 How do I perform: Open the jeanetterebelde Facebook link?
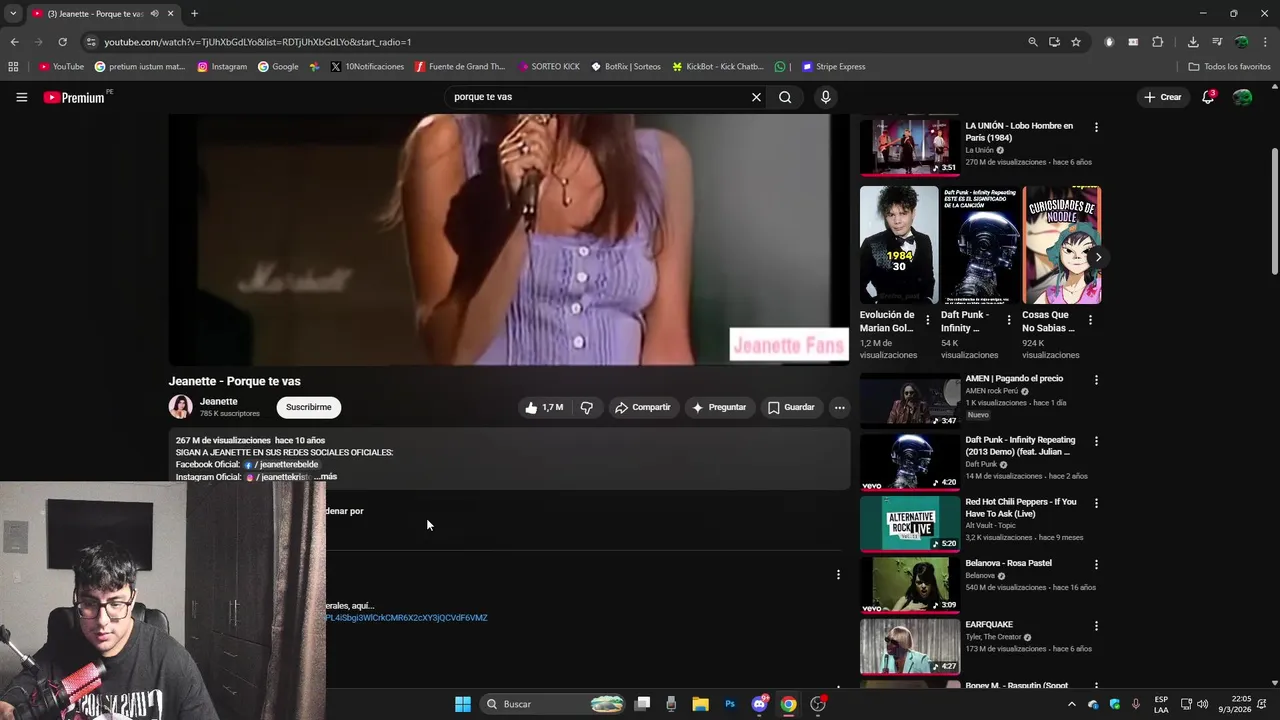282,465
